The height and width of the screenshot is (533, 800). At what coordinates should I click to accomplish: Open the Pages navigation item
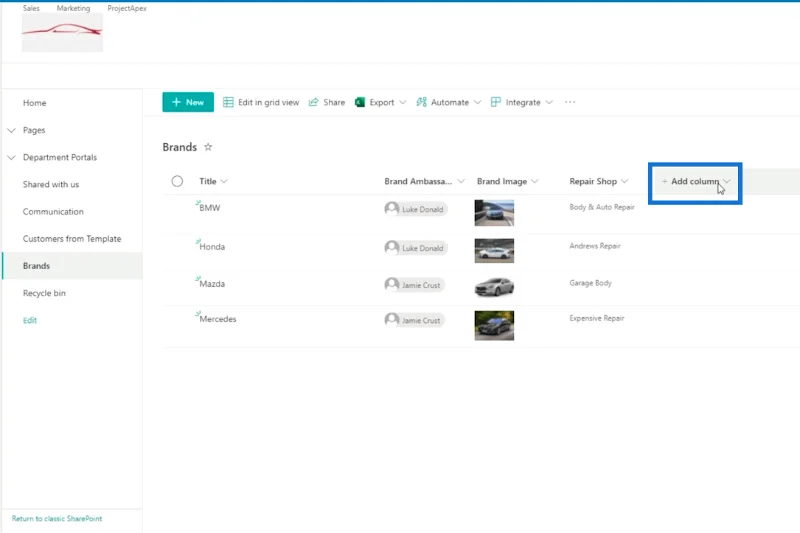point(34,131)
